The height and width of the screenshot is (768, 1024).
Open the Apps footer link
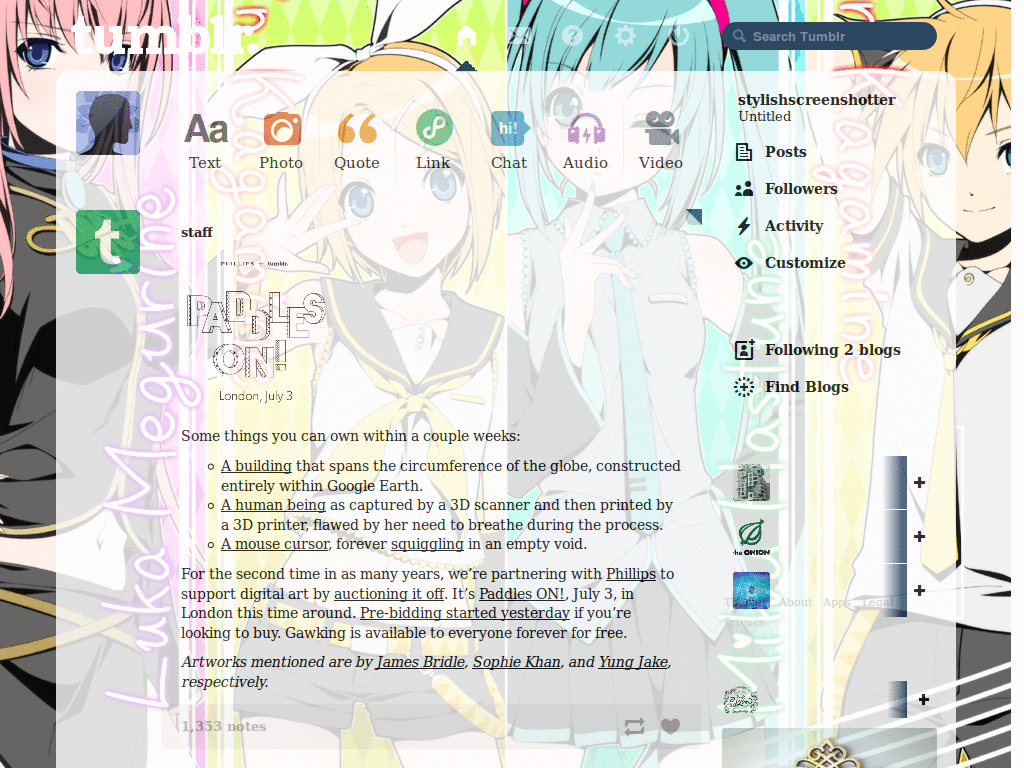837,602
